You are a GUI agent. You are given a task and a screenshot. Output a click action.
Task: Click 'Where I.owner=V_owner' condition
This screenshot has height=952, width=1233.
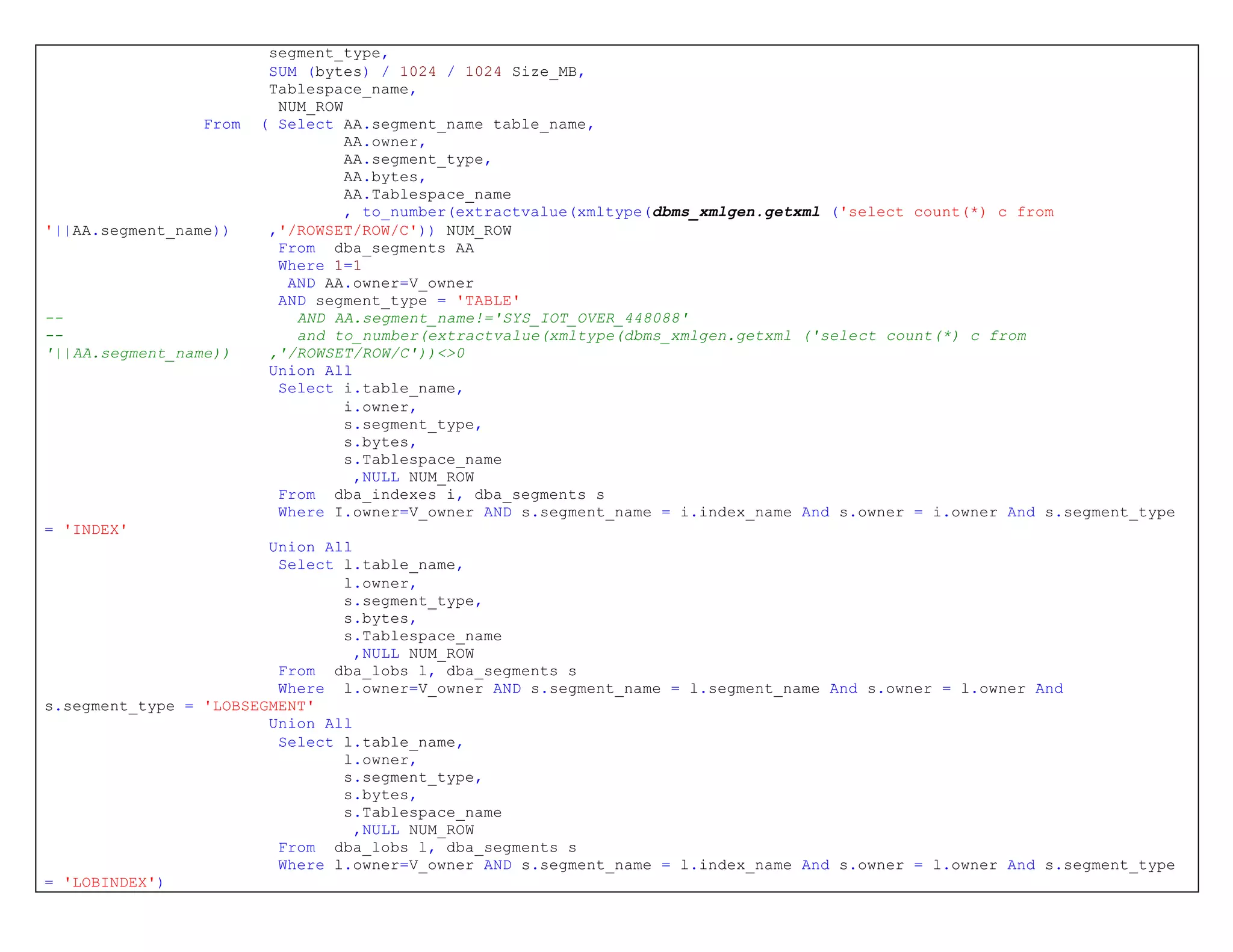[376, 513]
